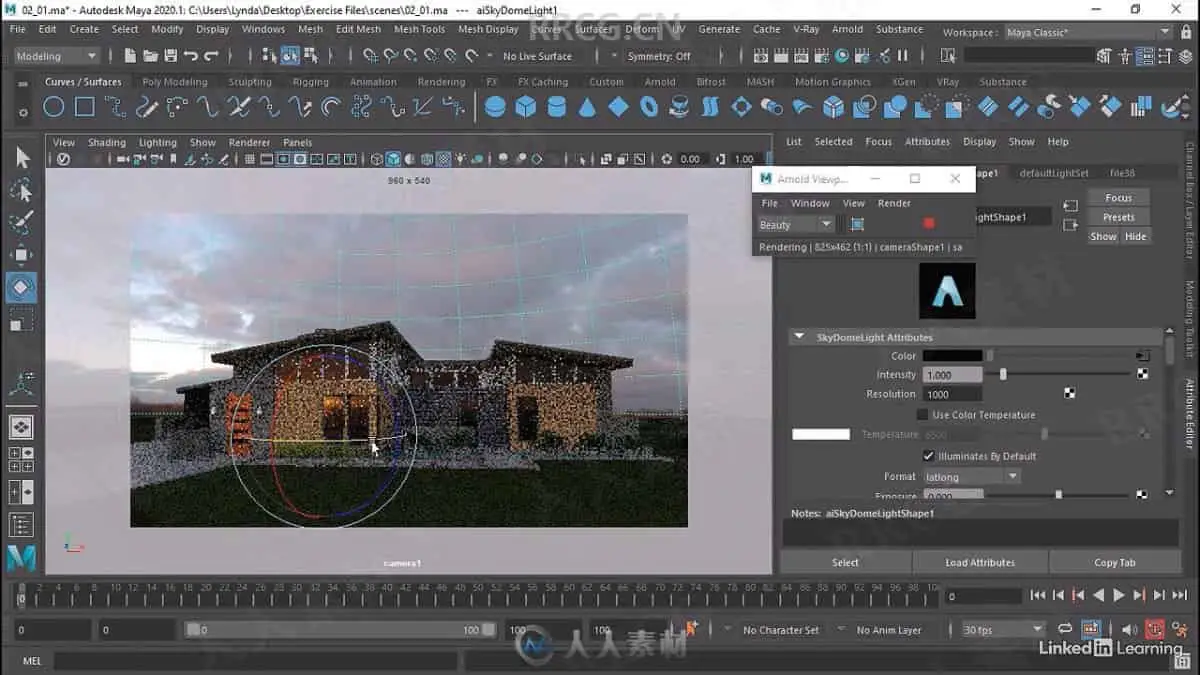Screen dimensions: 1200x675
Task: Click the Select button at panel bottom
Action: pyautogui.click(x=845, y=562)
